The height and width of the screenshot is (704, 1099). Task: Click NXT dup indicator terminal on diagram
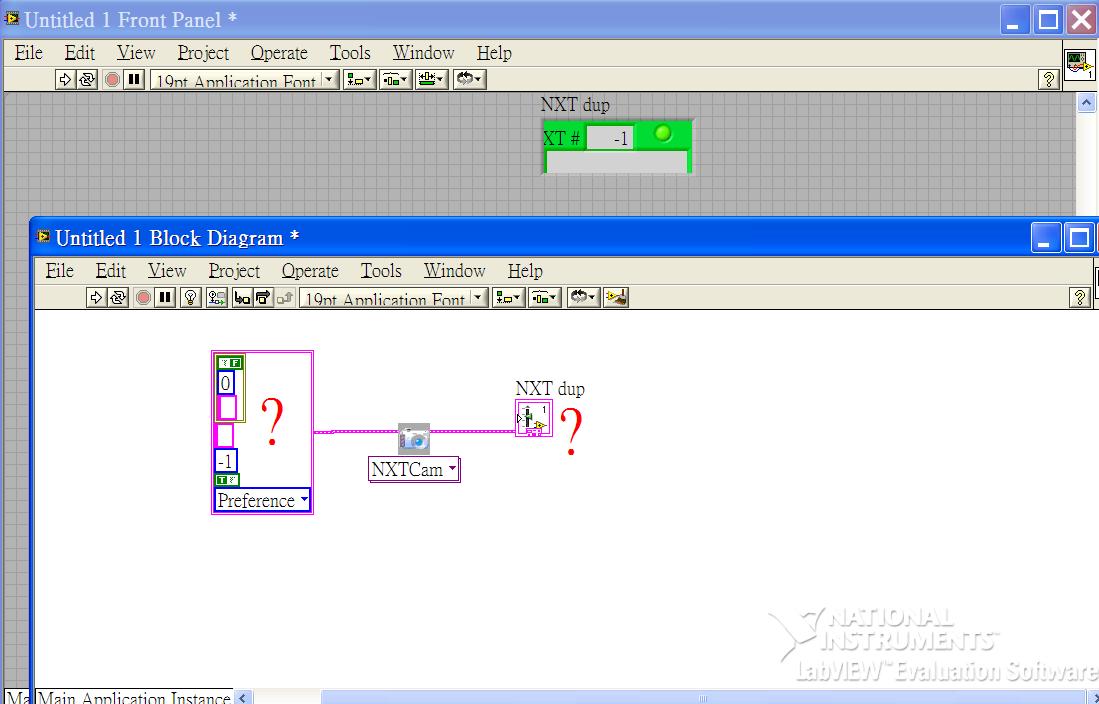pyautogui.click(x=533, y=419)
